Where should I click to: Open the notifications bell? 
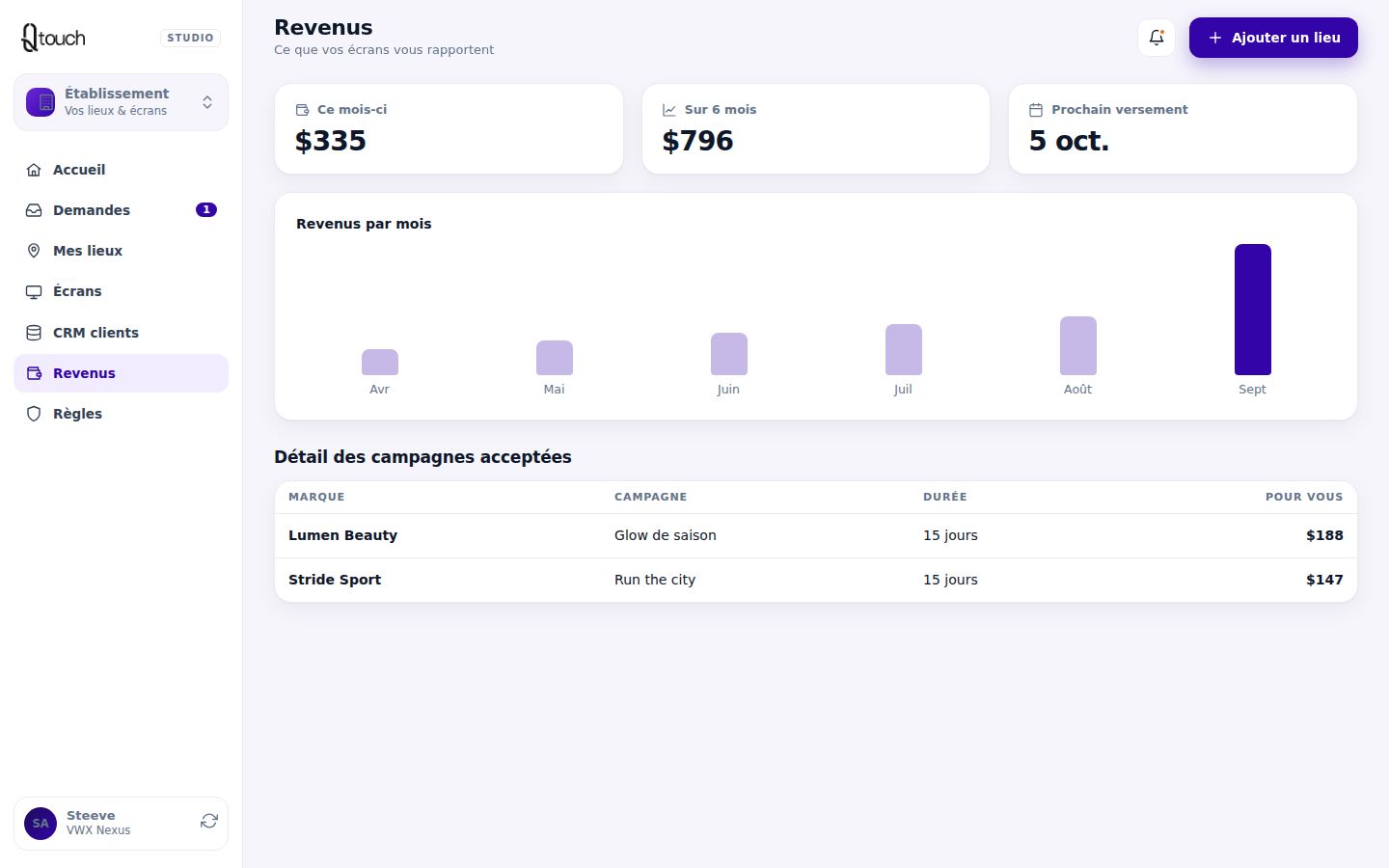pos(1157,38)
